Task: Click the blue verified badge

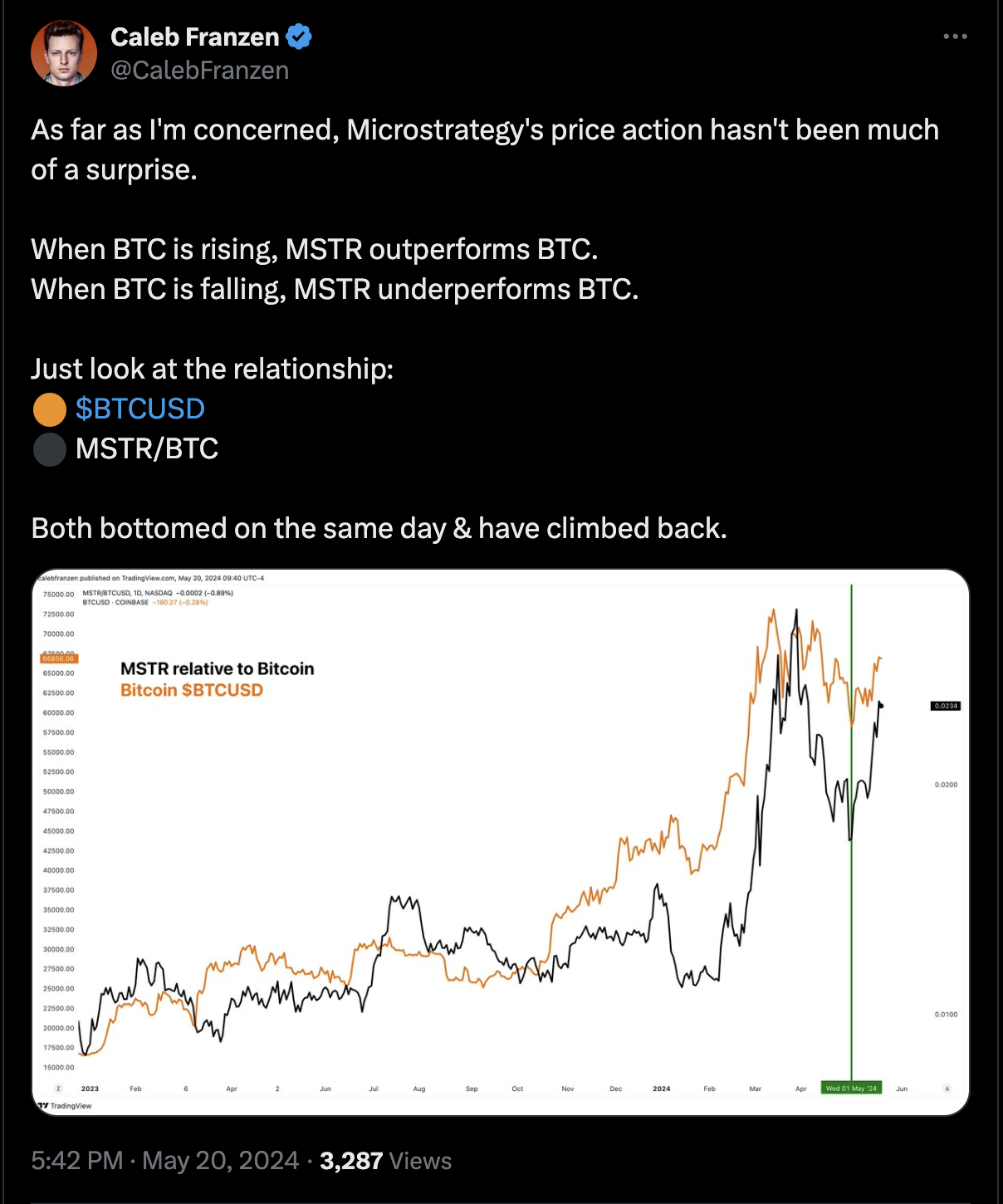Action: tap(299, 37)
